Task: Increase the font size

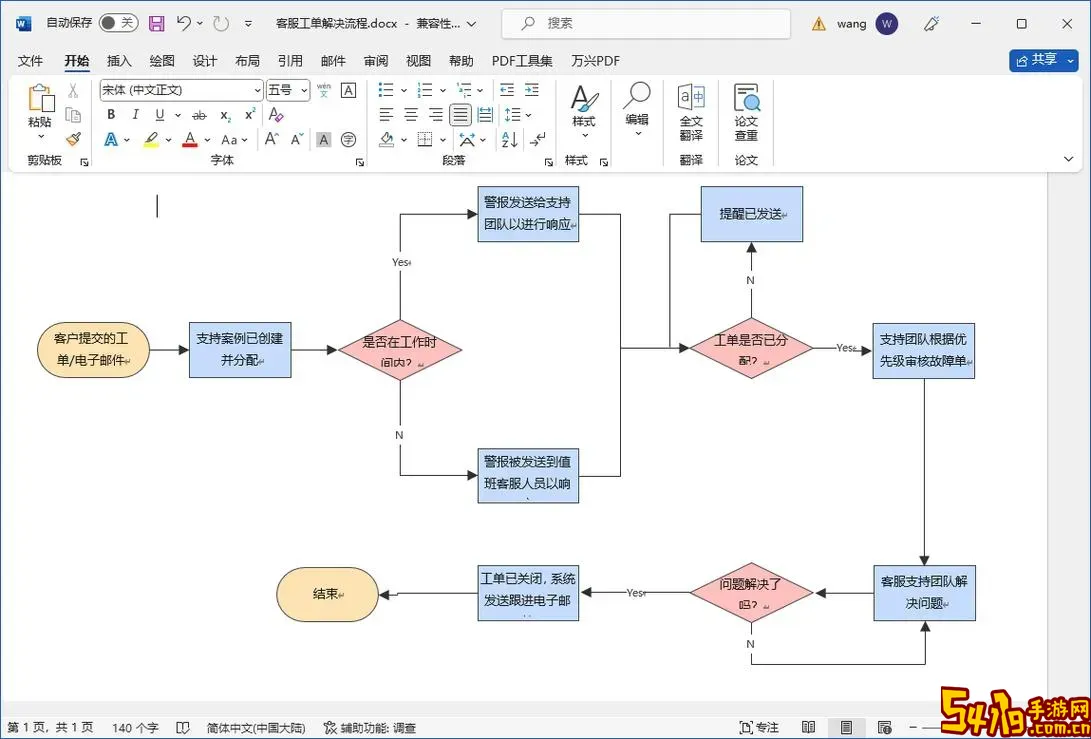Action: click(x=272, y=139)
